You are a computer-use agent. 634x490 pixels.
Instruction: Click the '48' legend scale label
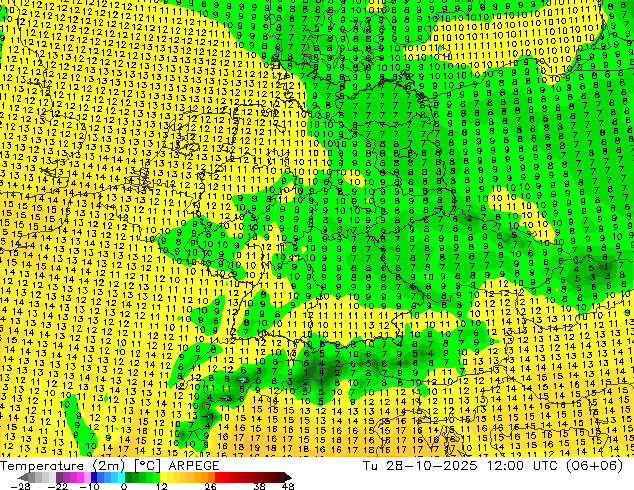288,486
